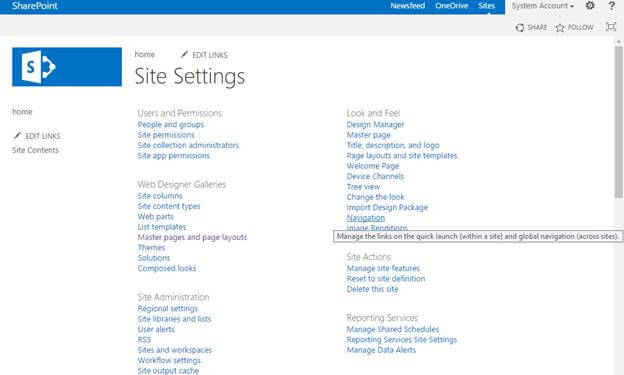624x375 pixels.
Task: Open User alerts link
Action: 156,329
